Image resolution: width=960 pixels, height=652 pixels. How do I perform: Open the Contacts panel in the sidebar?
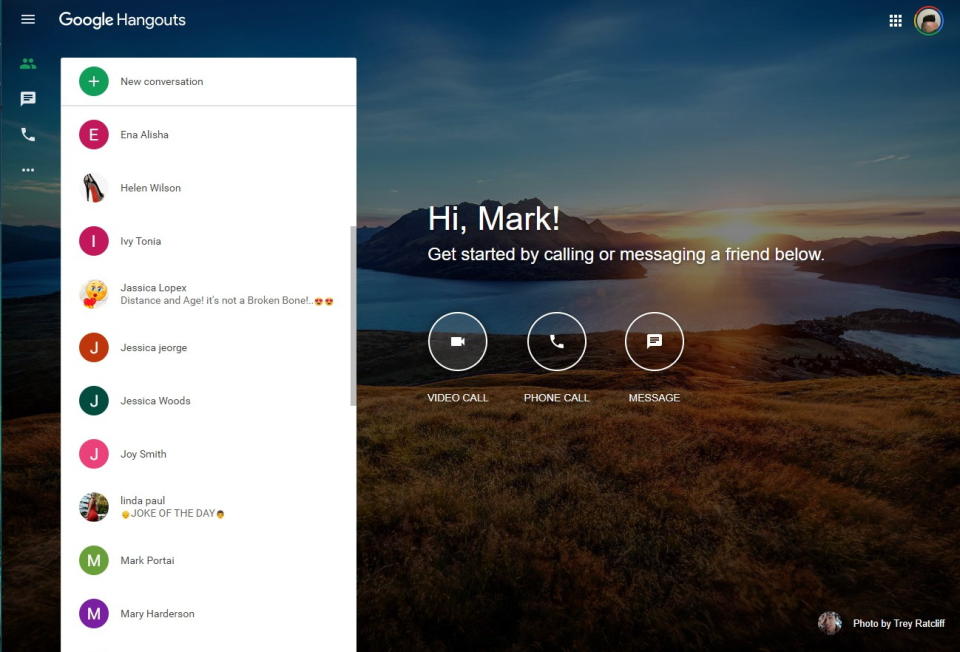tap(27, 63)
